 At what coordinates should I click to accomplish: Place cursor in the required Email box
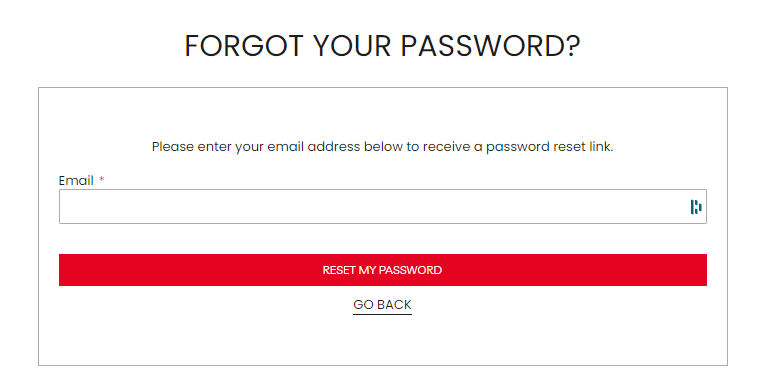click(382, 206)
